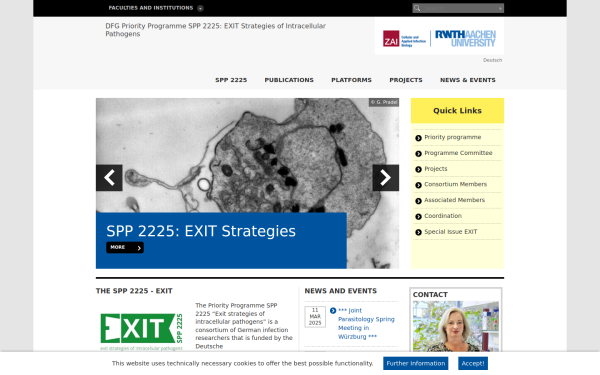Switch language to Deutsch
Screen dimensions: 600x375
click(x=492, y=60)
